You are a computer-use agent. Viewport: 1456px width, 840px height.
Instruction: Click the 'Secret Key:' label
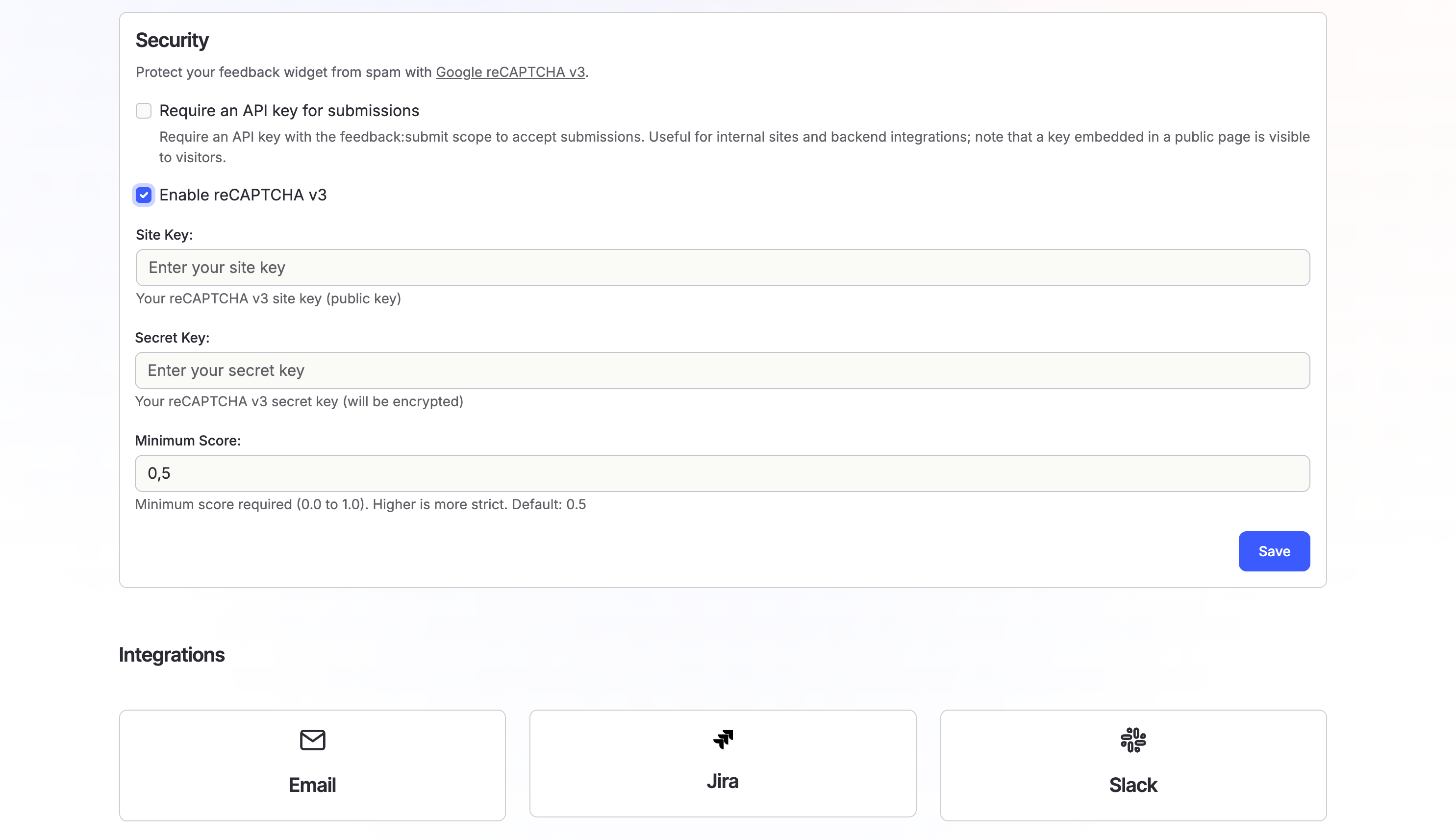tap(172, 338)
